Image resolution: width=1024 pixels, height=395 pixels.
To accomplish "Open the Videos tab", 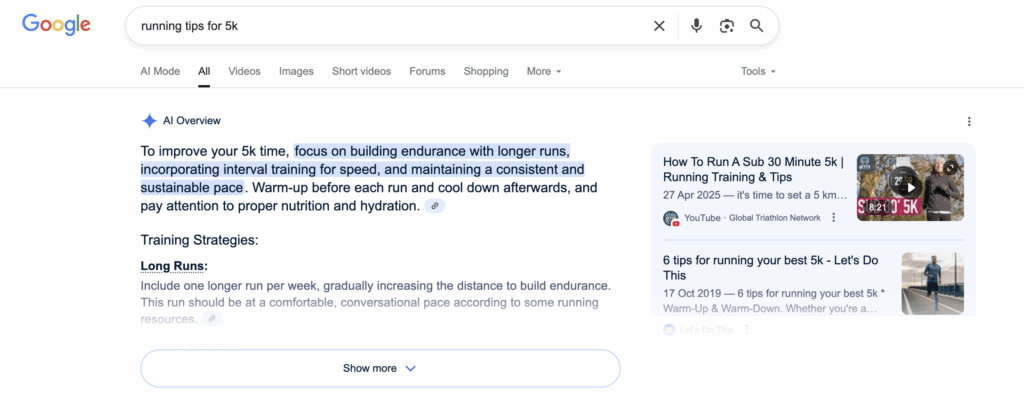I will 244,71.
